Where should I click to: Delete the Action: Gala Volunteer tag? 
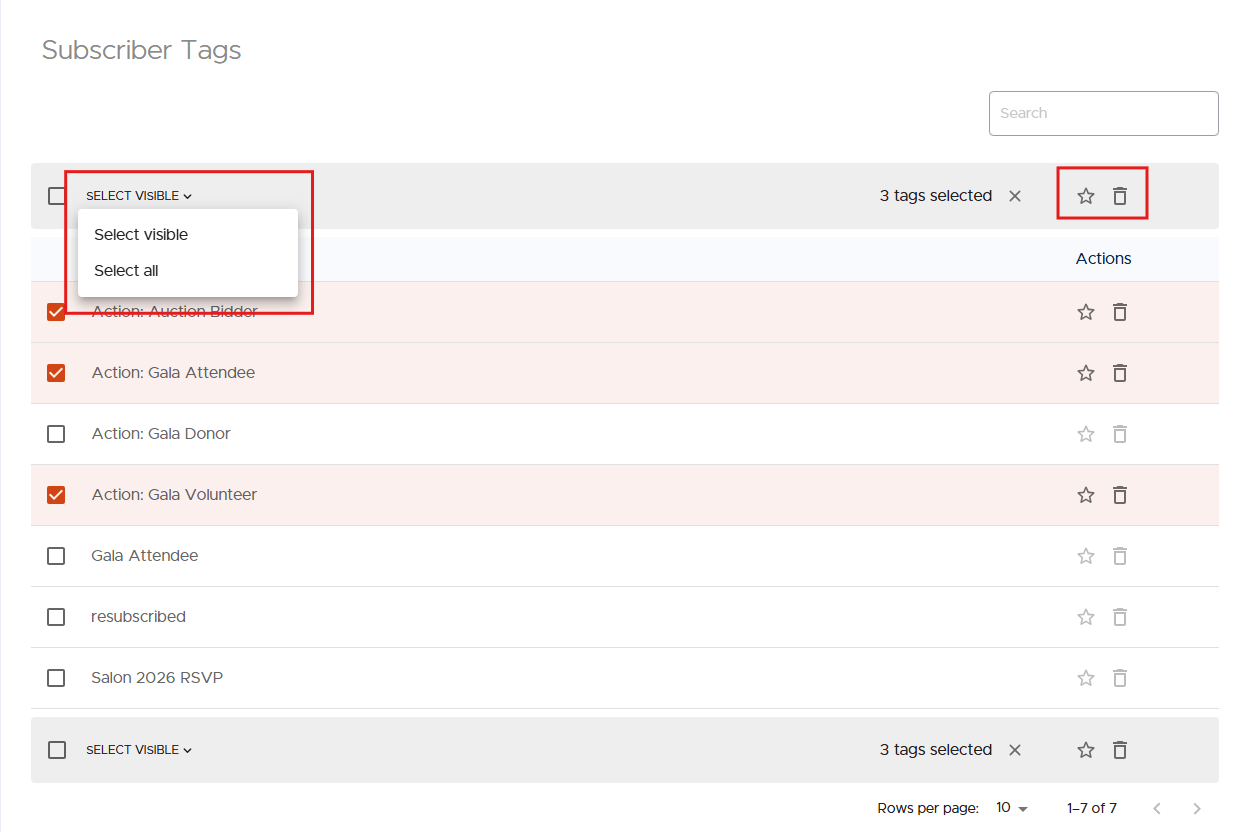coord(1120,495)
